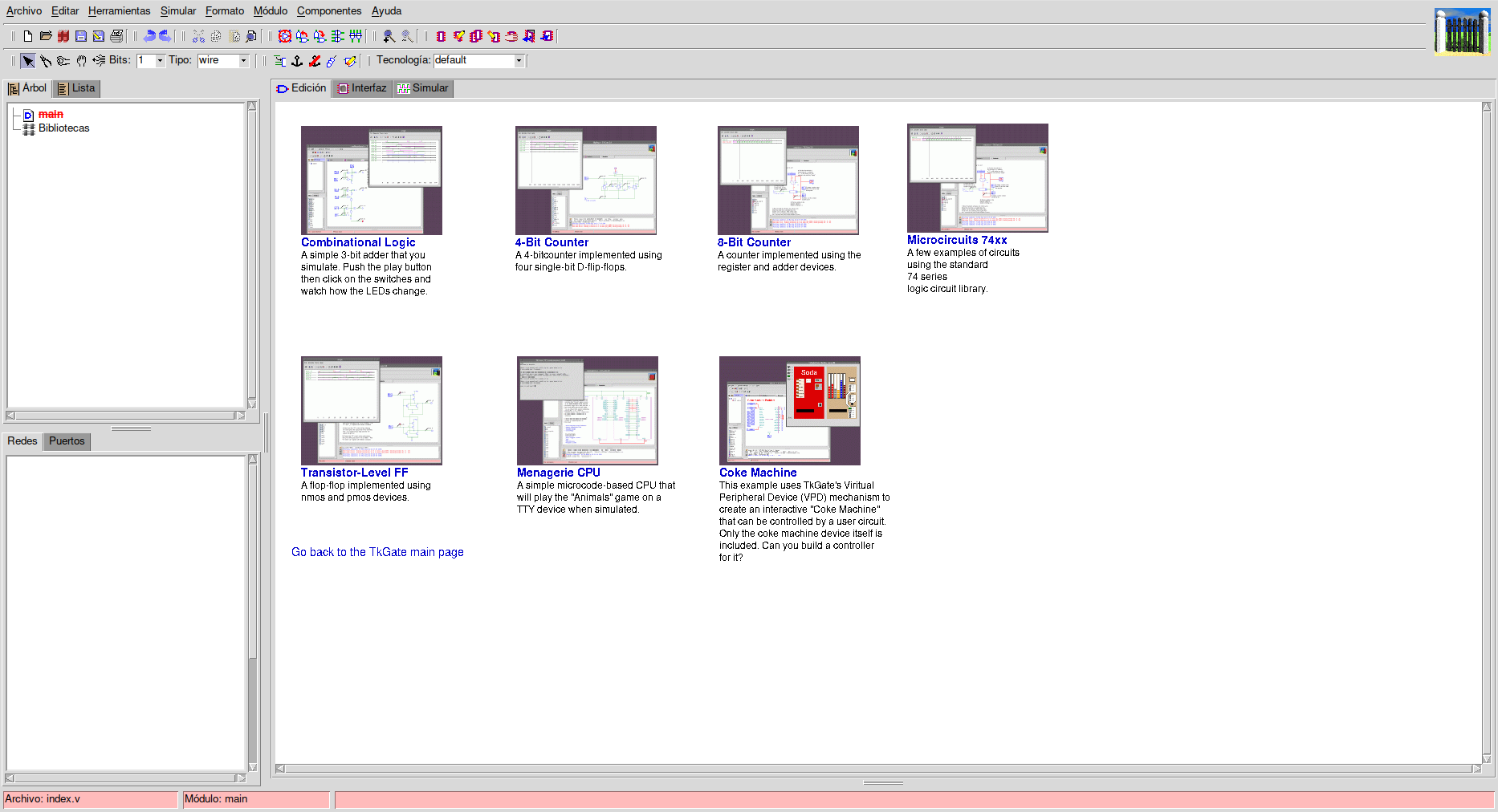This screenshot has height=812, width=1498.
Task: Go back to the TkGate main page
Action: [x=377, y=552]
